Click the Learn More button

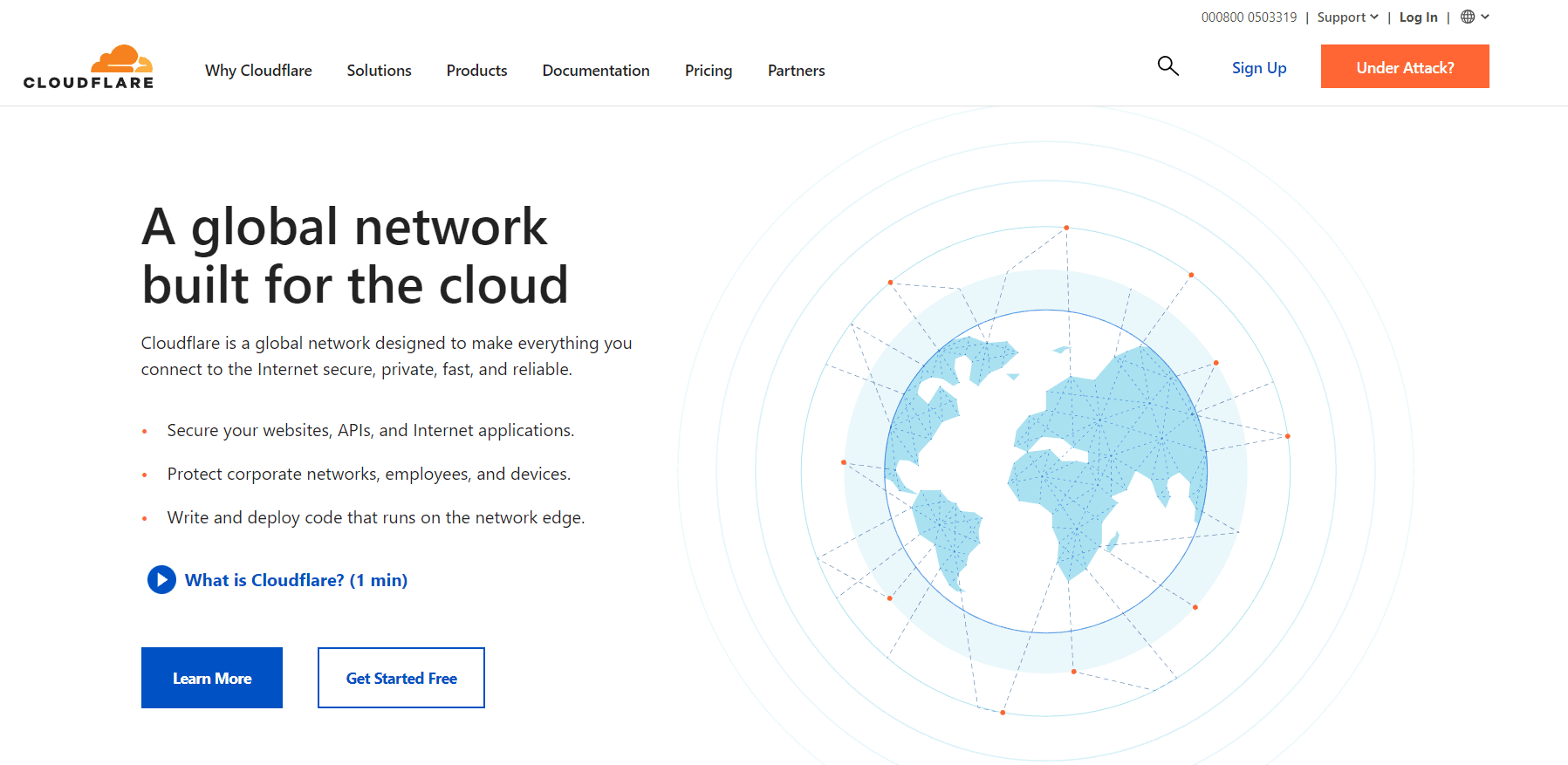point(212,678)
